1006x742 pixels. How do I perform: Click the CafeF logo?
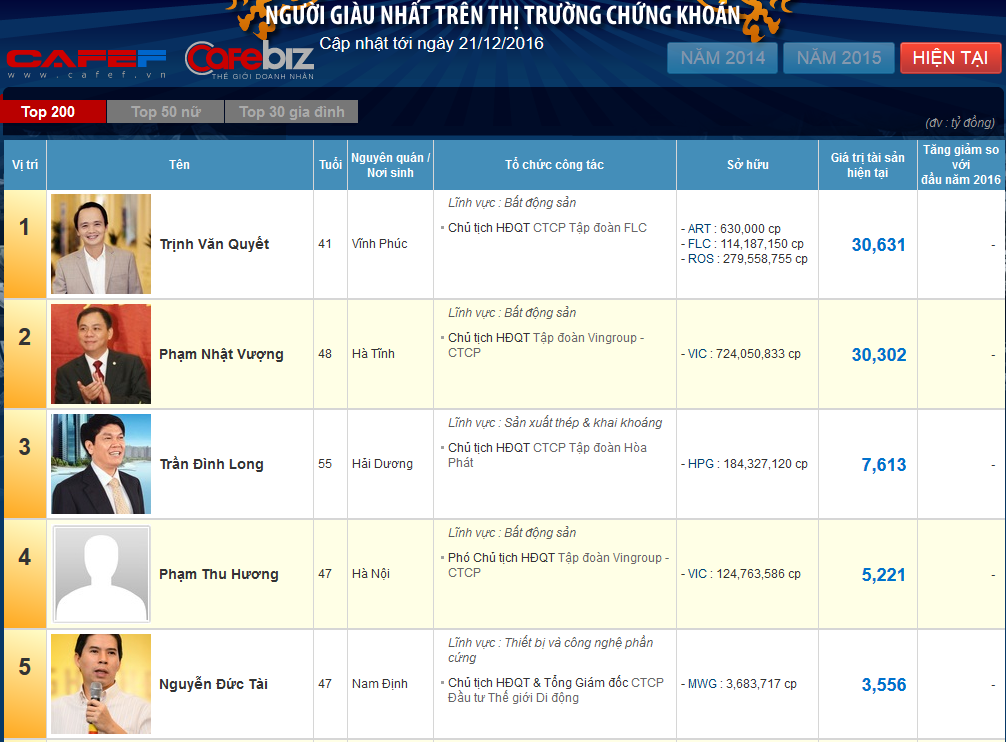pos(88,63)
